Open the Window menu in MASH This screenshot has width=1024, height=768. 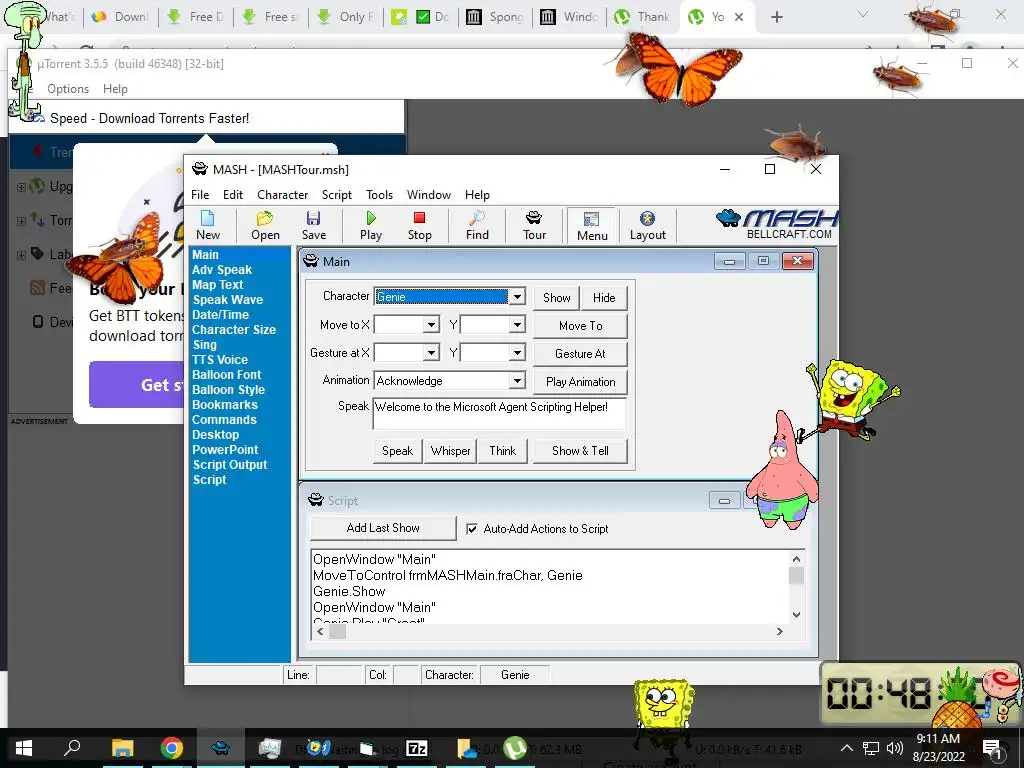click(428, 195)
